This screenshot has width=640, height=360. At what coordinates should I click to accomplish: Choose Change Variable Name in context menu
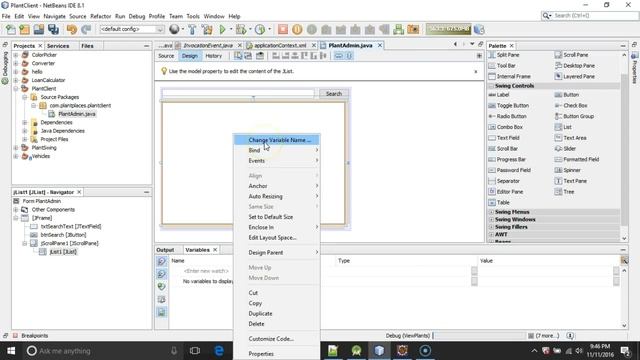click(x=277, y=140)
